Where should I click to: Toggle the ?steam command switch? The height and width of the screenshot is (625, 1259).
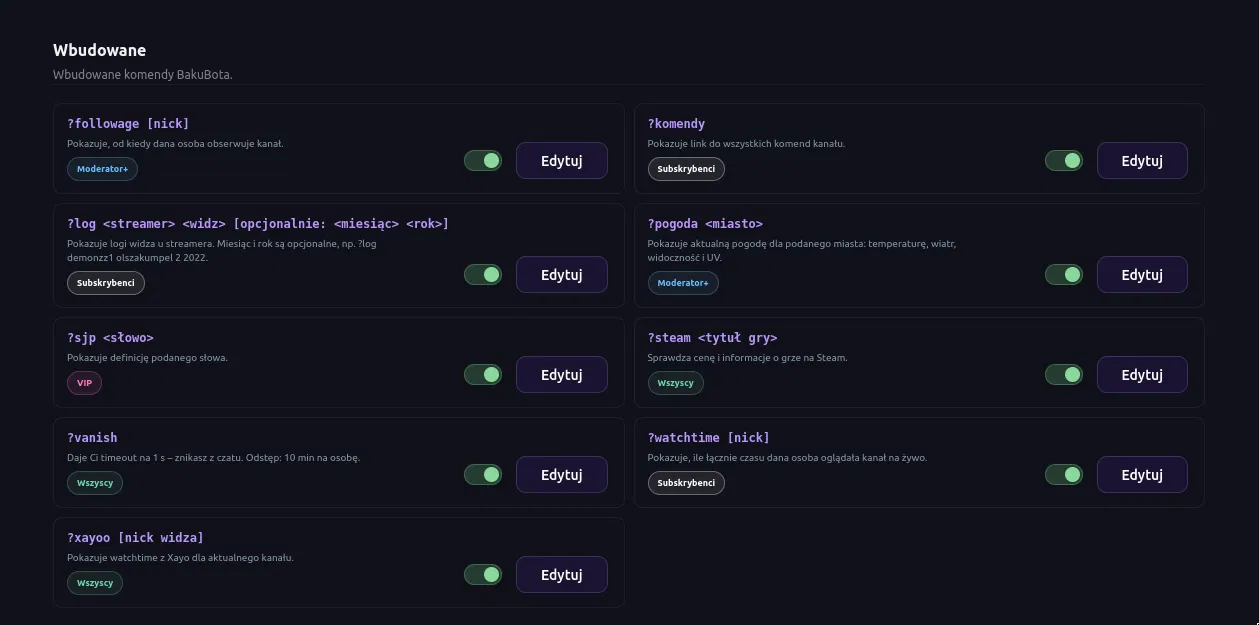point(1064,374)
